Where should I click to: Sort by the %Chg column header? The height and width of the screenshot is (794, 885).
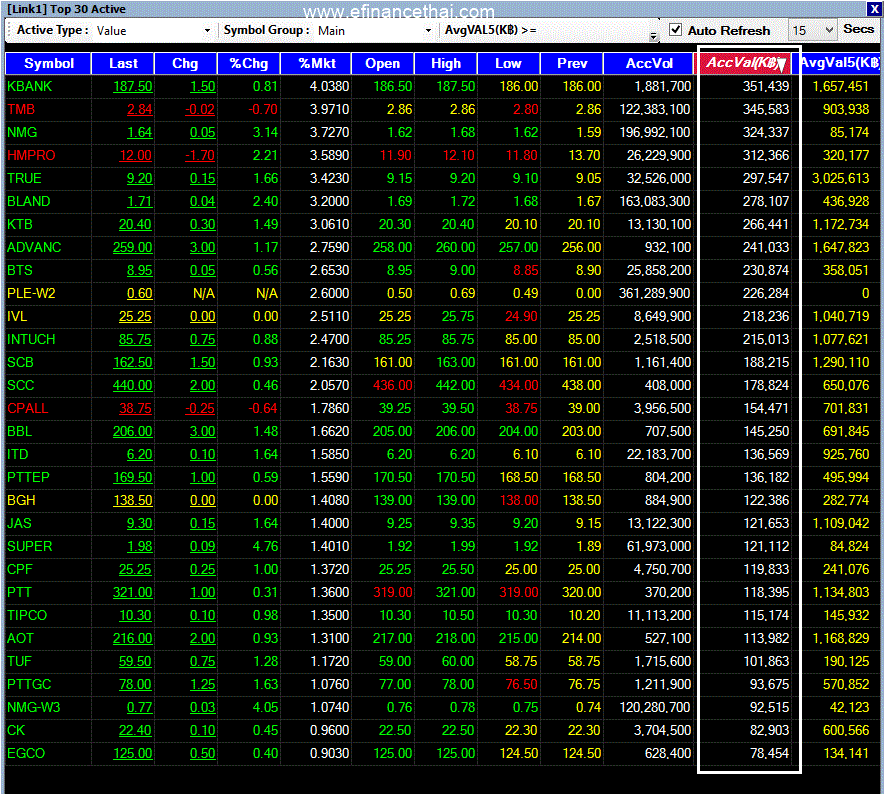(x=249, y=63)
